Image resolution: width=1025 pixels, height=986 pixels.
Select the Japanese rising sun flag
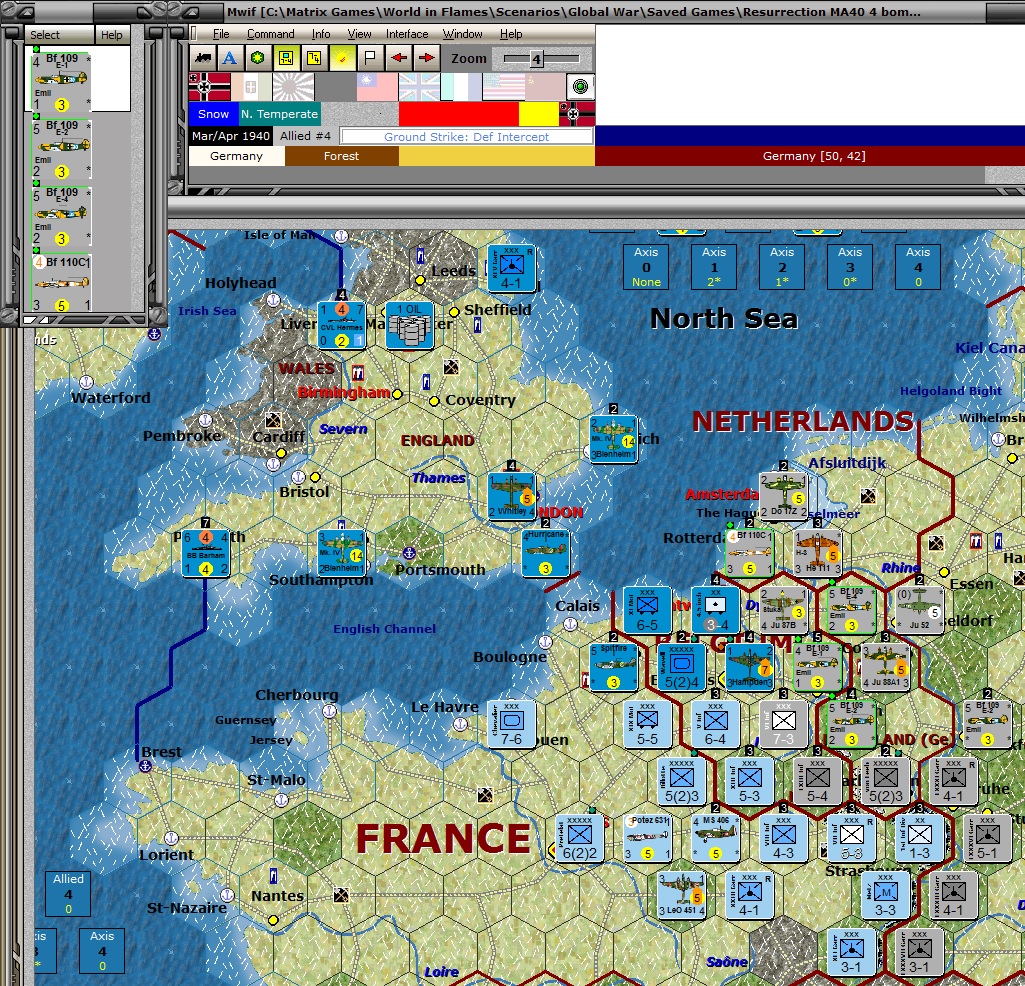click(x=294, y=86)
